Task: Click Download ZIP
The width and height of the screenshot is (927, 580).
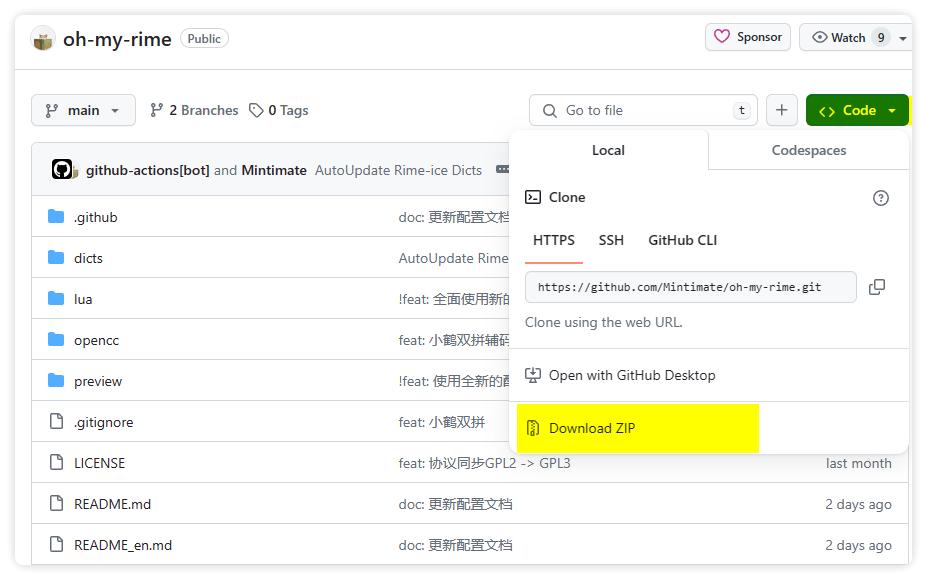Action: point(592,428)
